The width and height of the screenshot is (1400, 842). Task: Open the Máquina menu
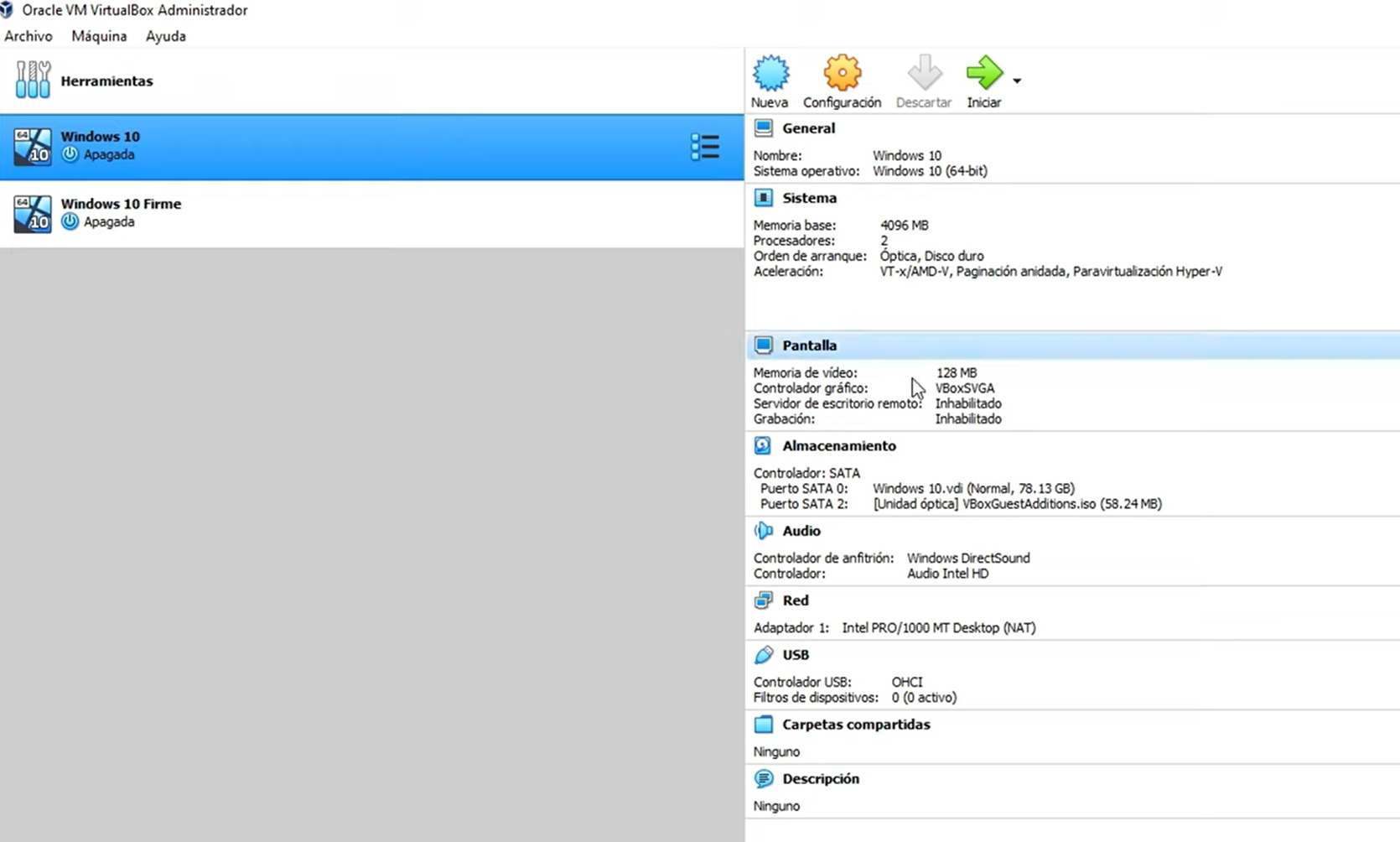point(99,36)
